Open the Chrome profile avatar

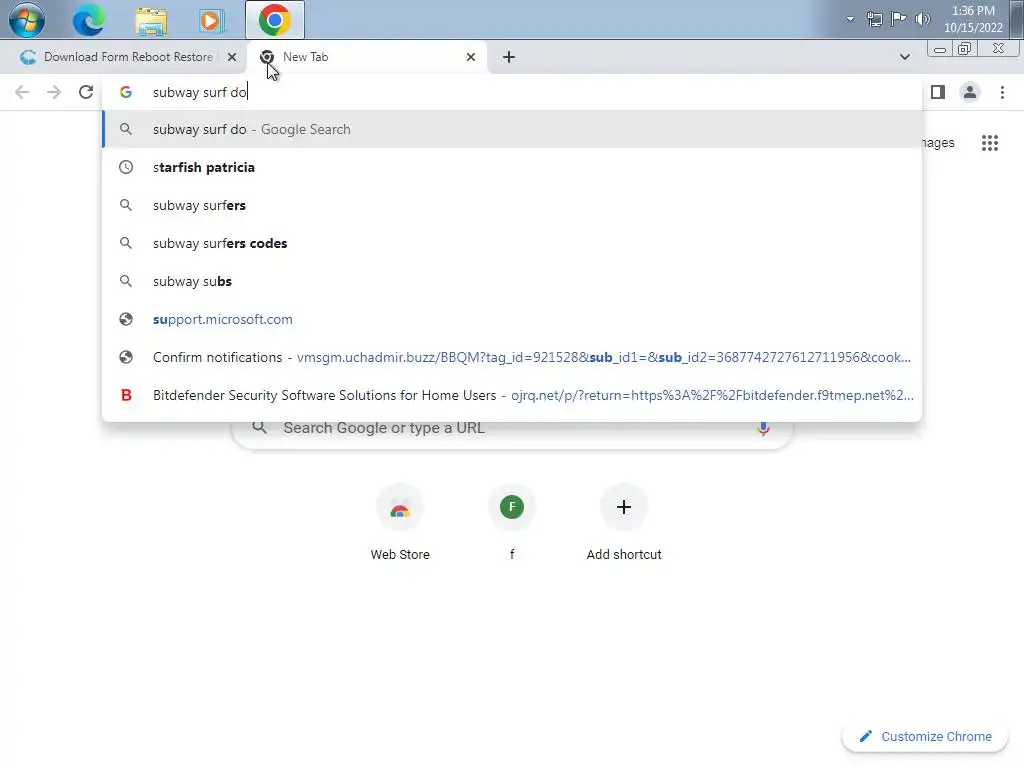tap(970, 92)
